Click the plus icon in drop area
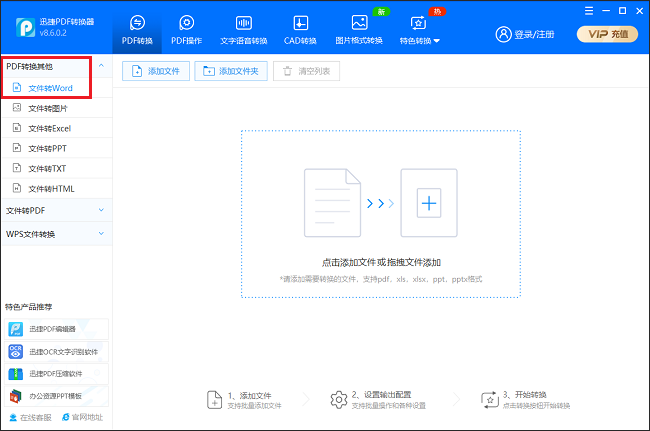The width and height of the screenshot is (650, 431). point(429,204)
